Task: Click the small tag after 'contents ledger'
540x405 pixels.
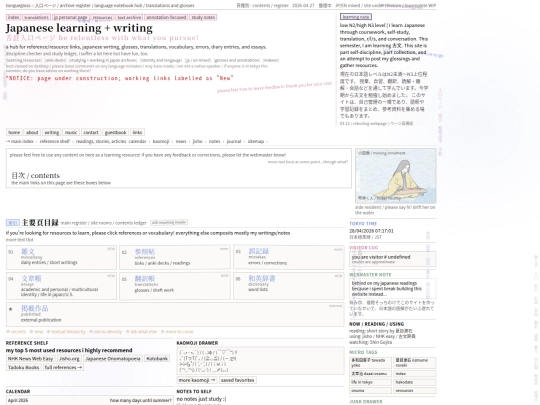Action: 169,222
